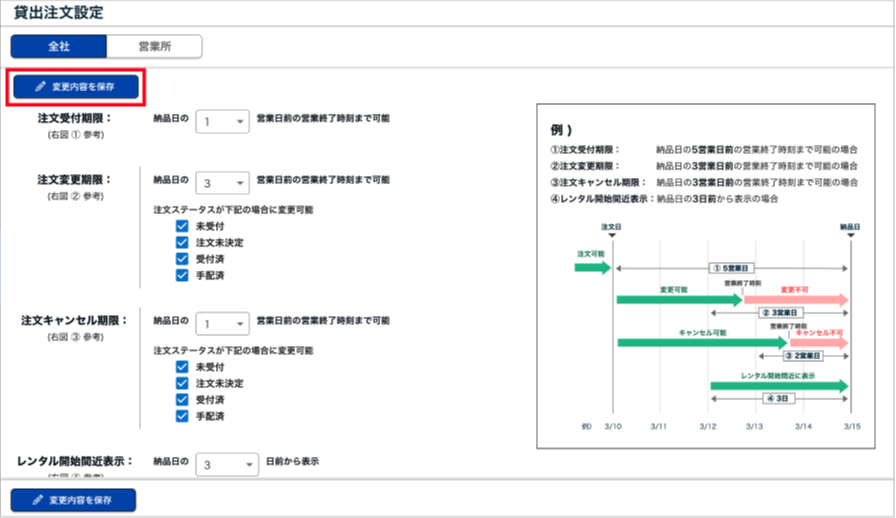Uncheck 注文未決定 under 注文変更期限
Viewport: 896px width, 518px height.
tap(182, 243)
